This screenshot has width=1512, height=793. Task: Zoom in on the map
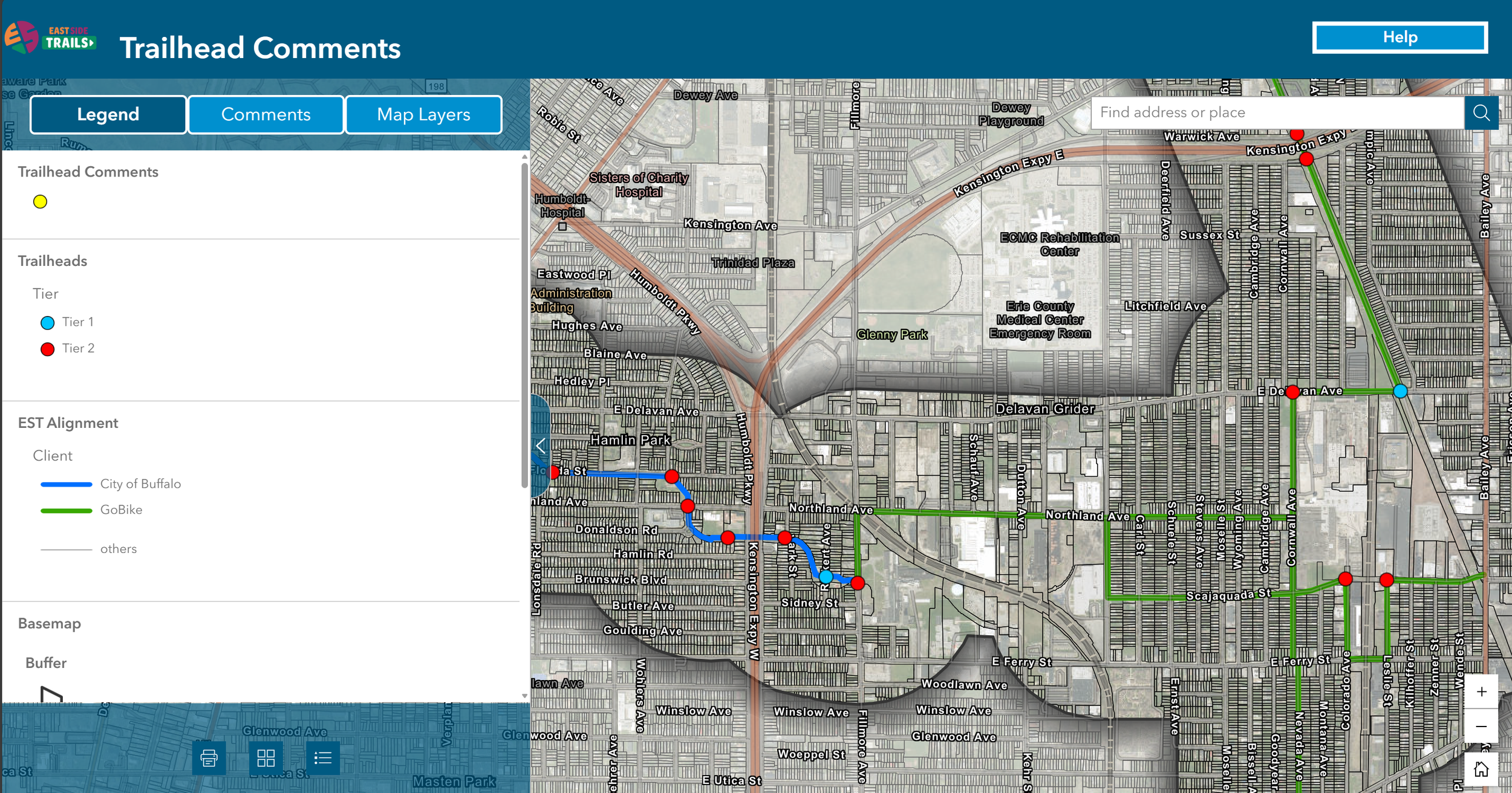coord(1481,691)
